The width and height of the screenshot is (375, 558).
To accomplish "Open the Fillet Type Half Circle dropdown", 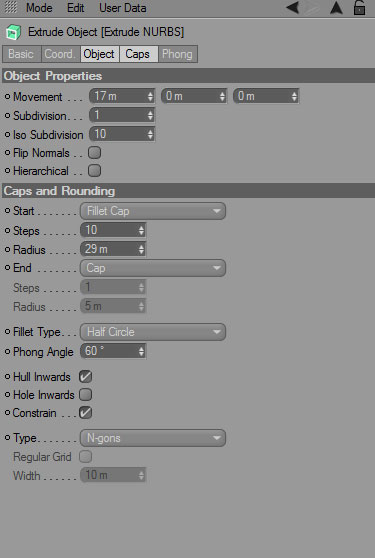I will click(x=153, y=332).
